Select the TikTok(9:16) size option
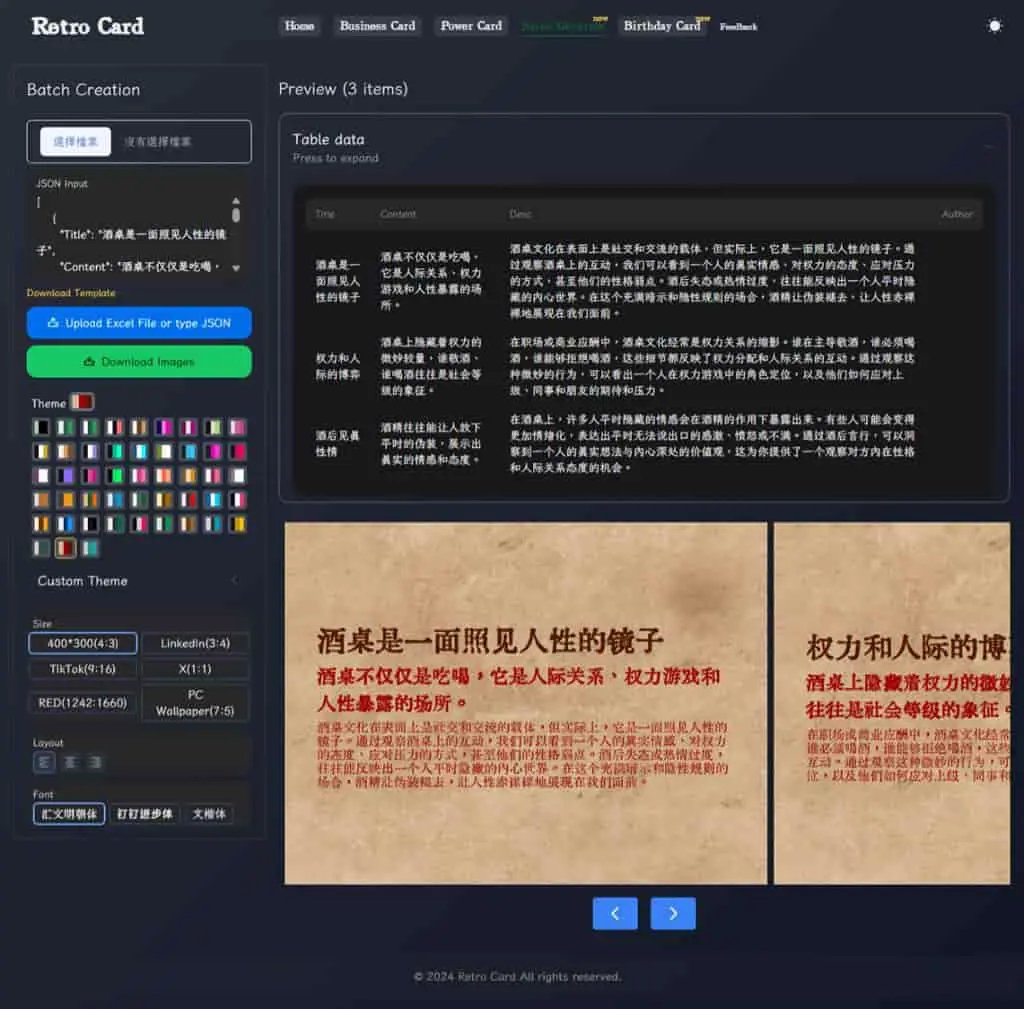This screenshot has height=1009, width=1024. coord(83,669)
